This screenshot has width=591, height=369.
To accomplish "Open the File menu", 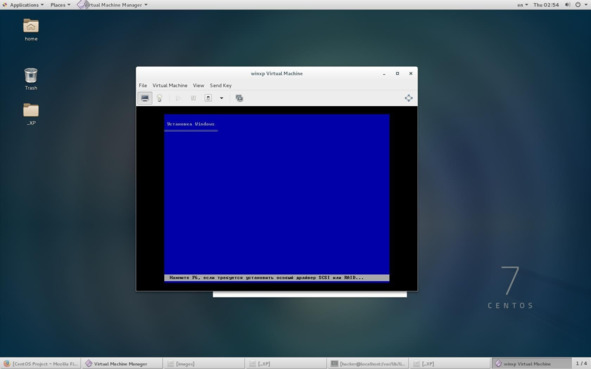I will click(x=143, y=86).
